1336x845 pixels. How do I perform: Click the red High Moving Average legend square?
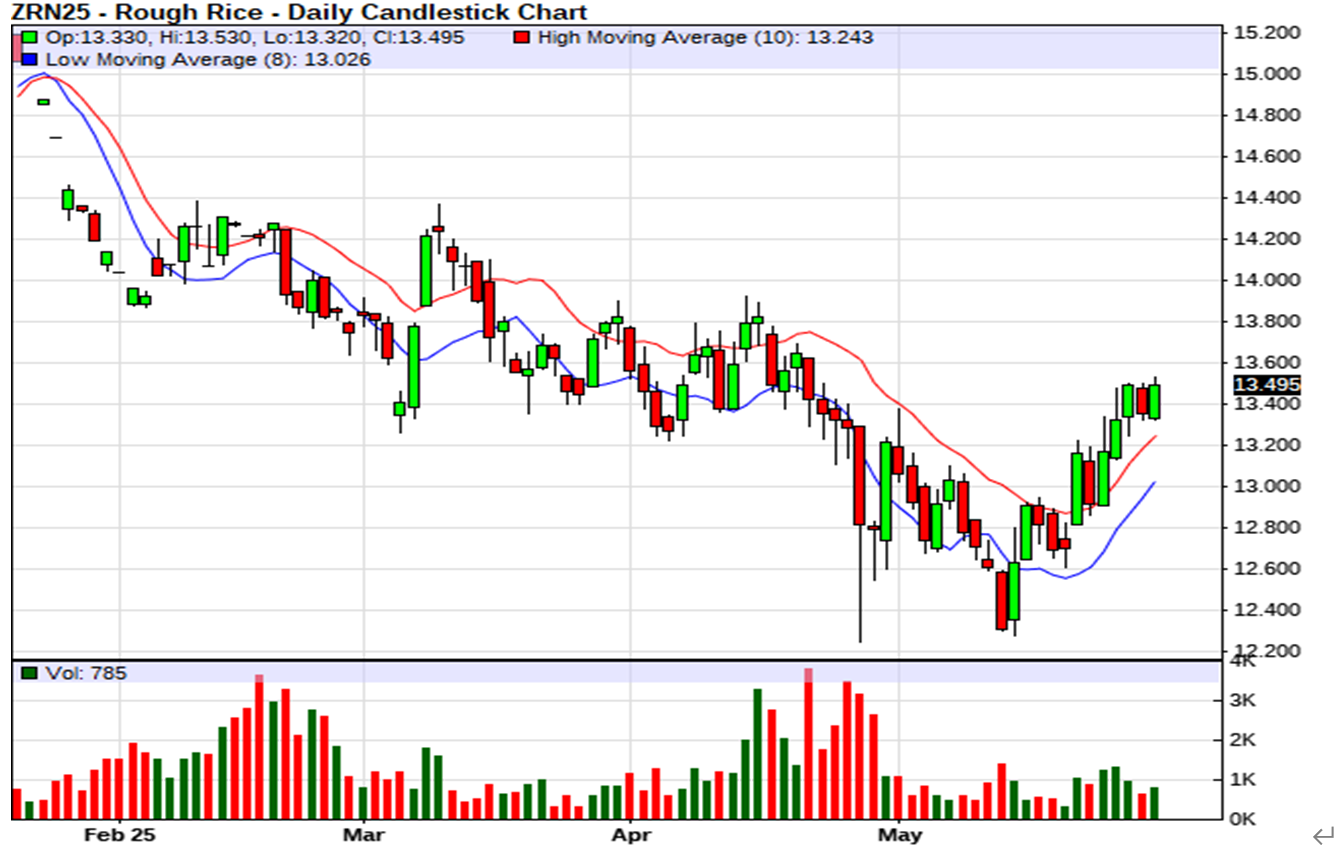tap(521, 38)
